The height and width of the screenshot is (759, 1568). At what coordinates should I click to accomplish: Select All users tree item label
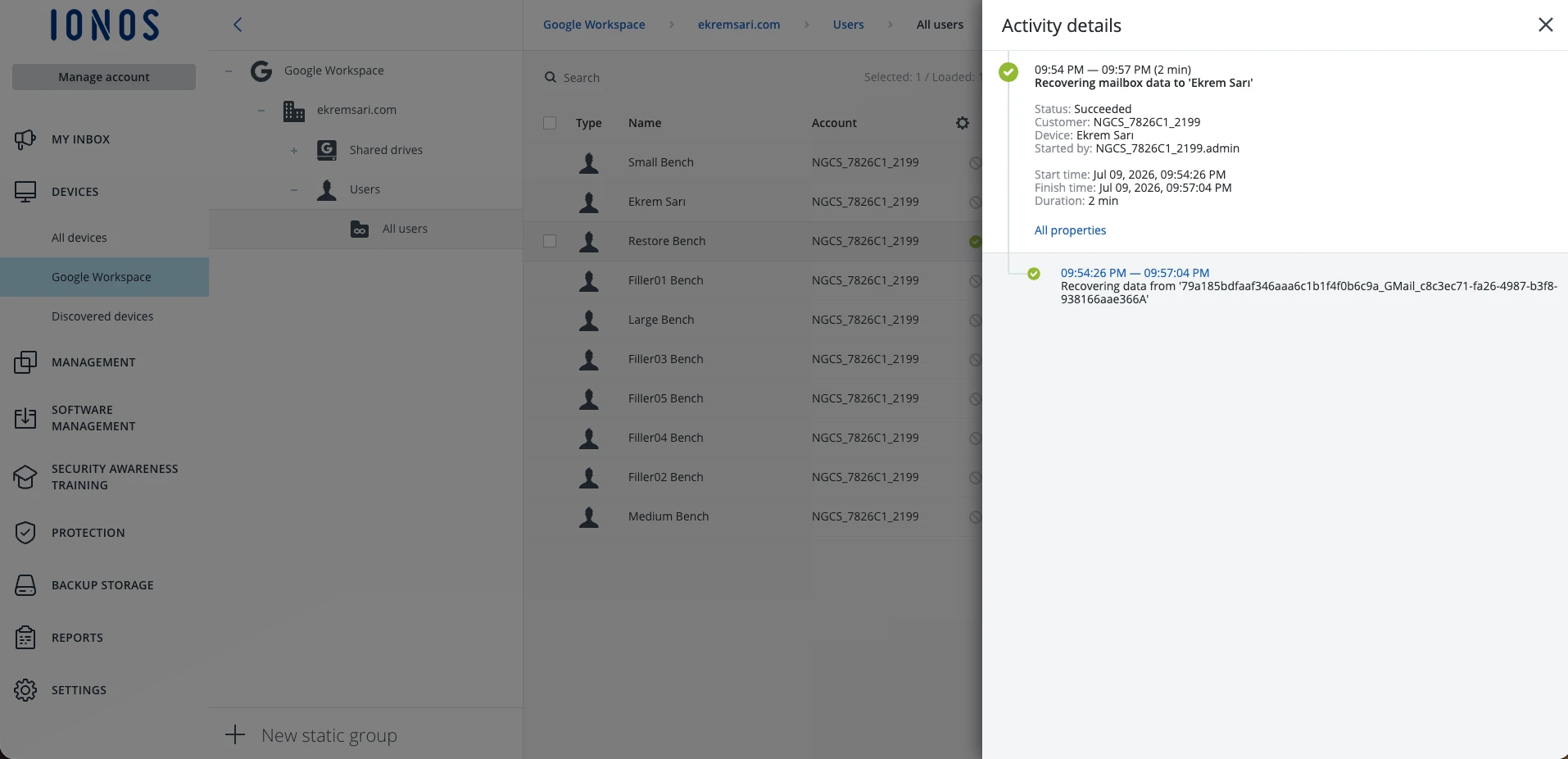pyautogui.click(x=405, y=229)
